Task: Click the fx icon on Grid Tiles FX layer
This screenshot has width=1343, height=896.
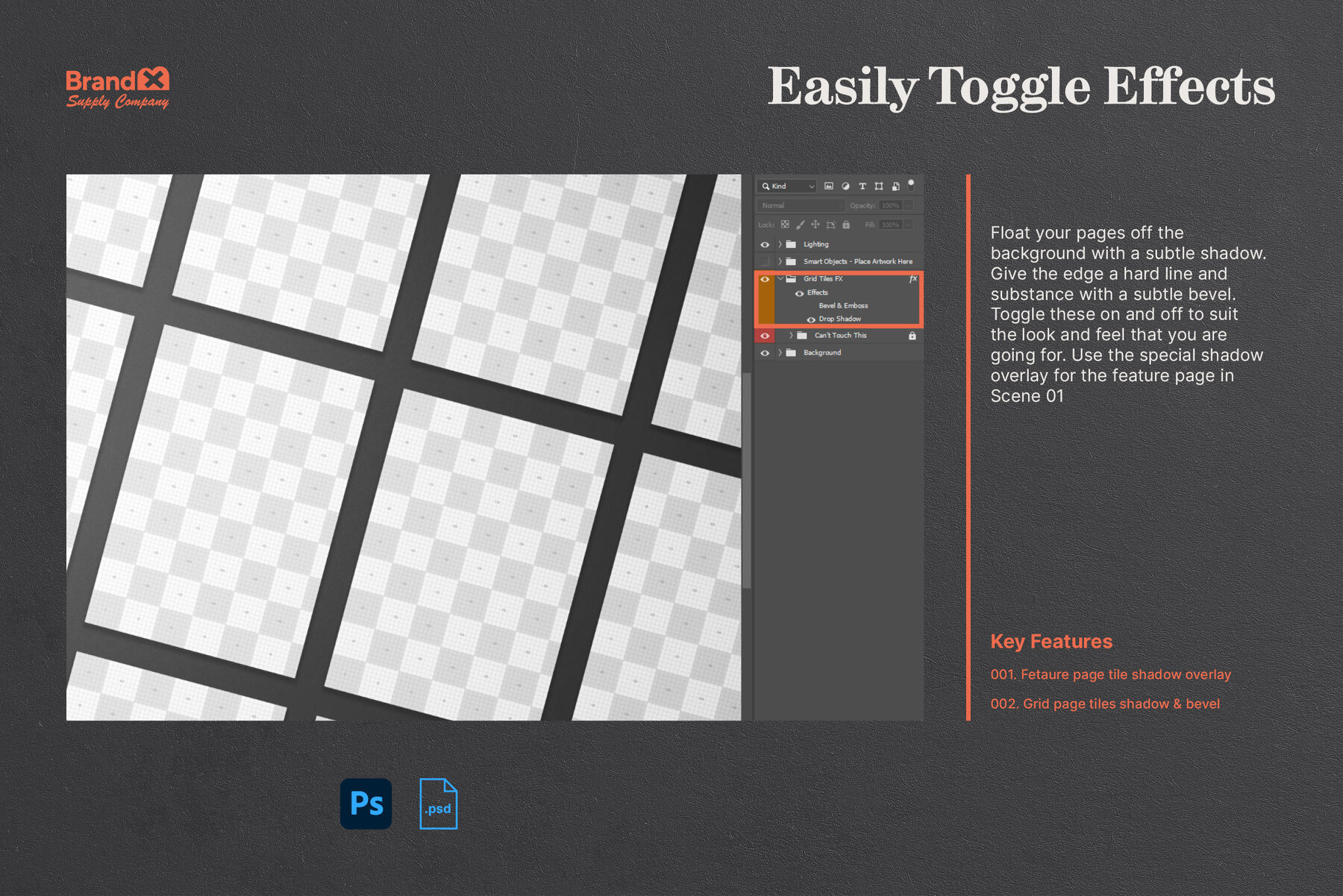Action: [914, 279]
